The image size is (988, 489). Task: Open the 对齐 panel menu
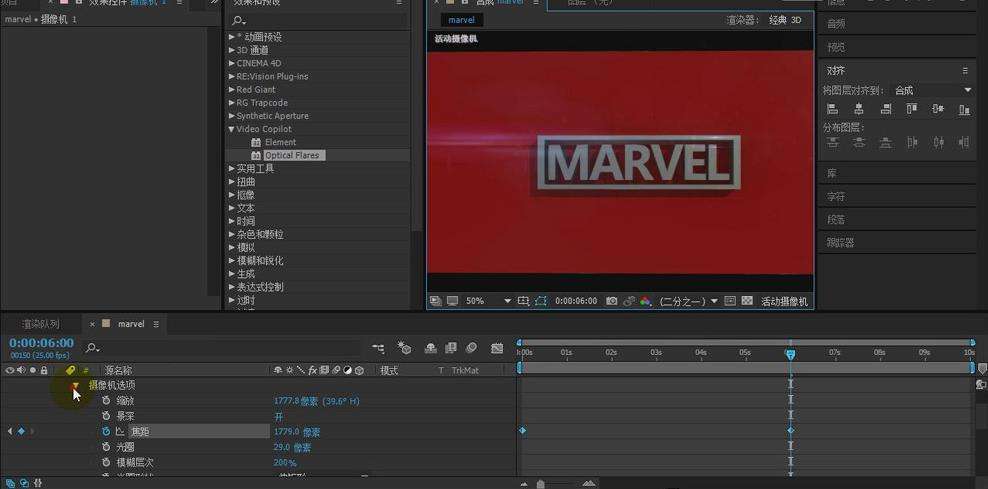[965, 71]
